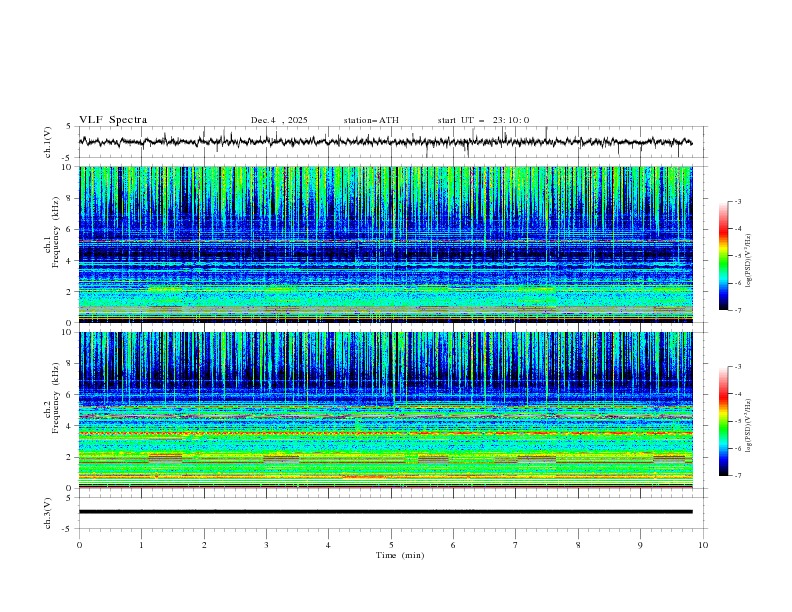792x612 pixels.
Task: Click the "-3" tick on ch.1 colorbar
Action: [x=737, y=201]
